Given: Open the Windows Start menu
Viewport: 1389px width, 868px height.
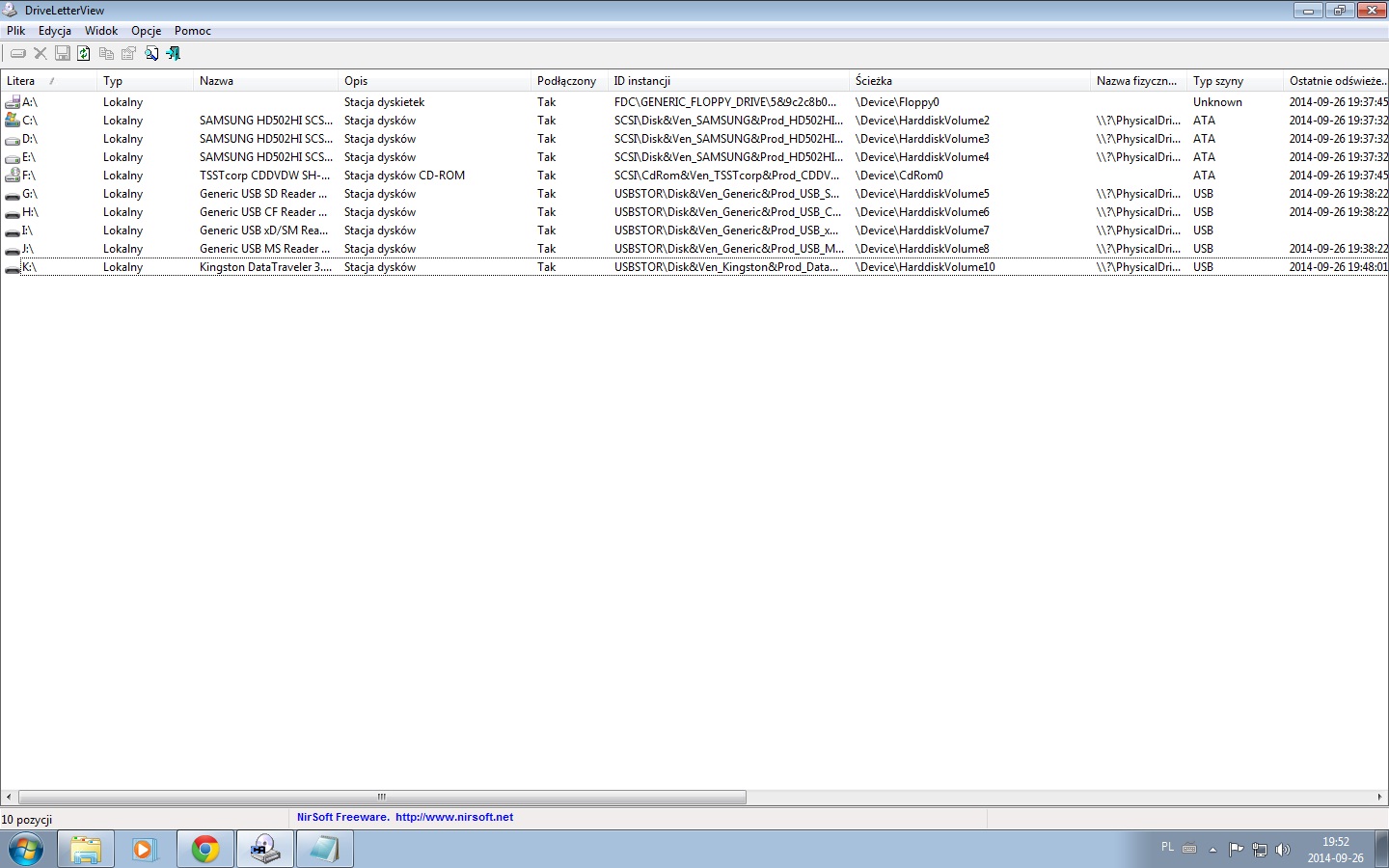Looking at the screenshot, I should [x=26, y=850].
